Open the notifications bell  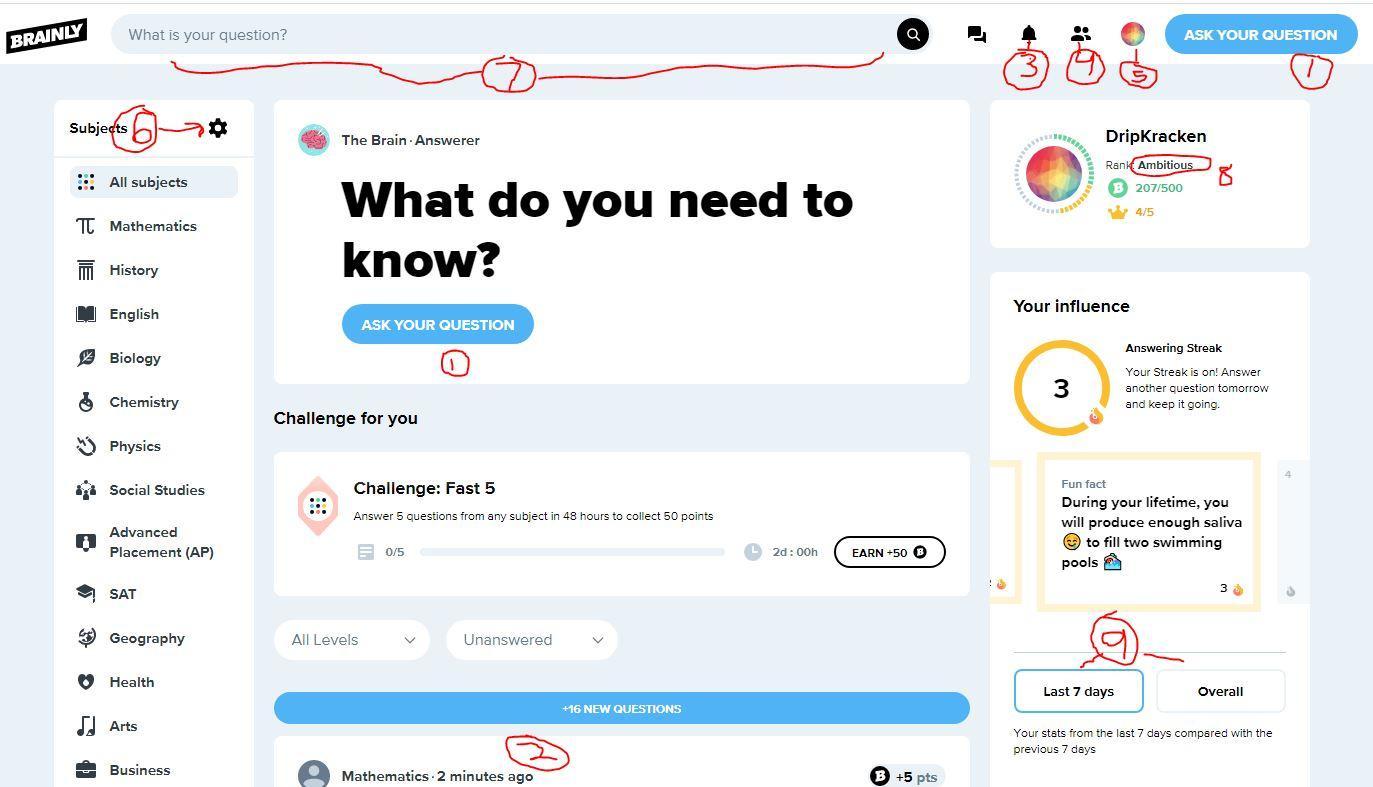click(x=1029, y=35)
